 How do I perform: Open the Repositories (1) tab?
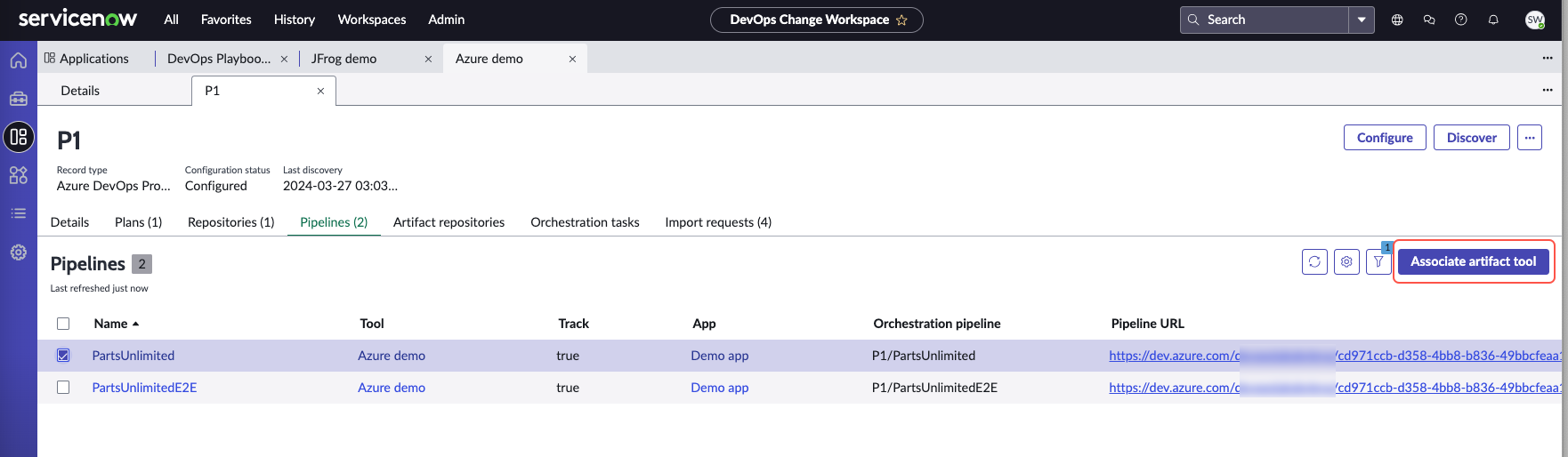pos(231,222)
